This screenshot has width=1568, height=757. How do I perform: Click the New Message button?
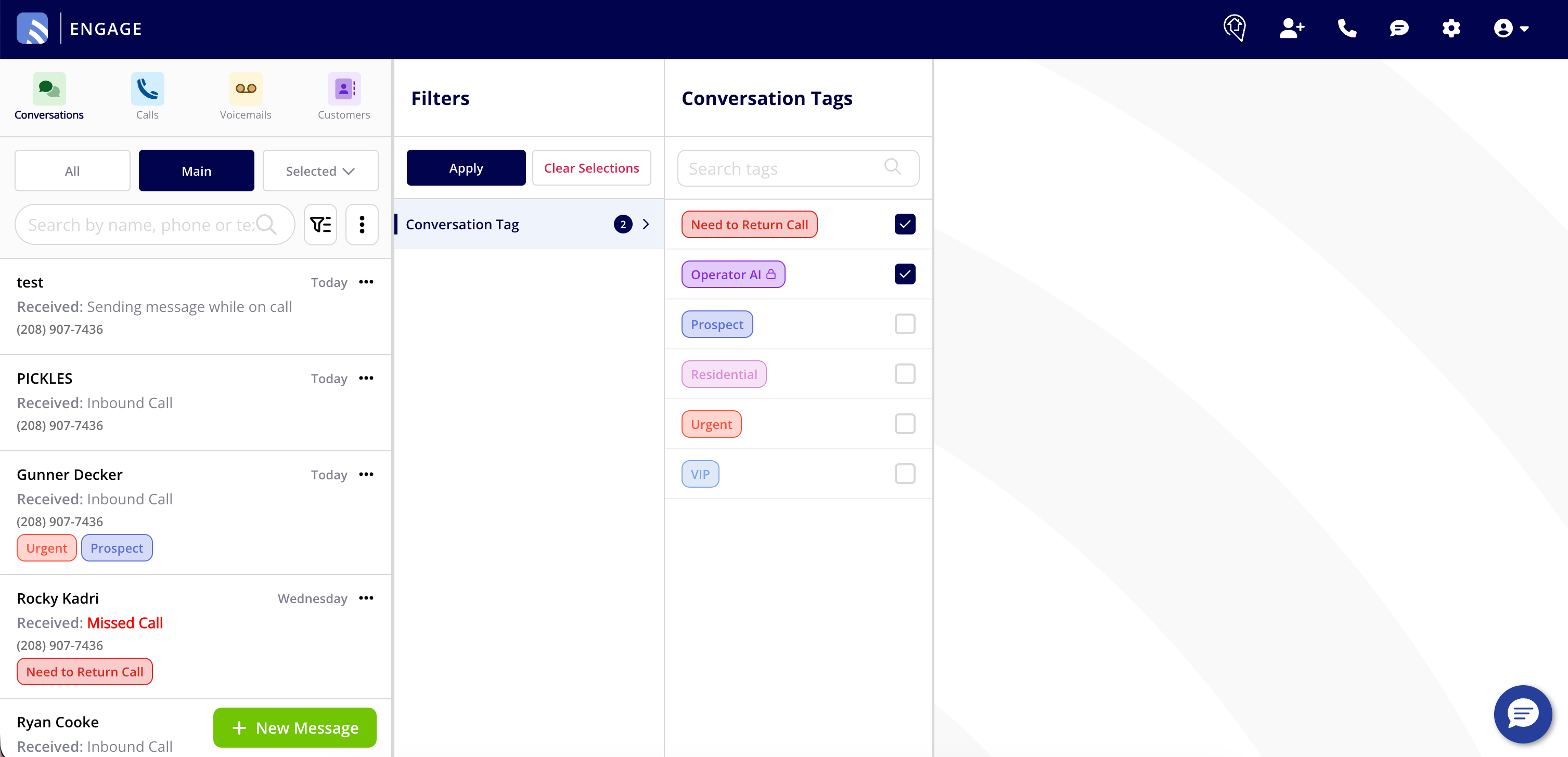(x=295, y=728)
